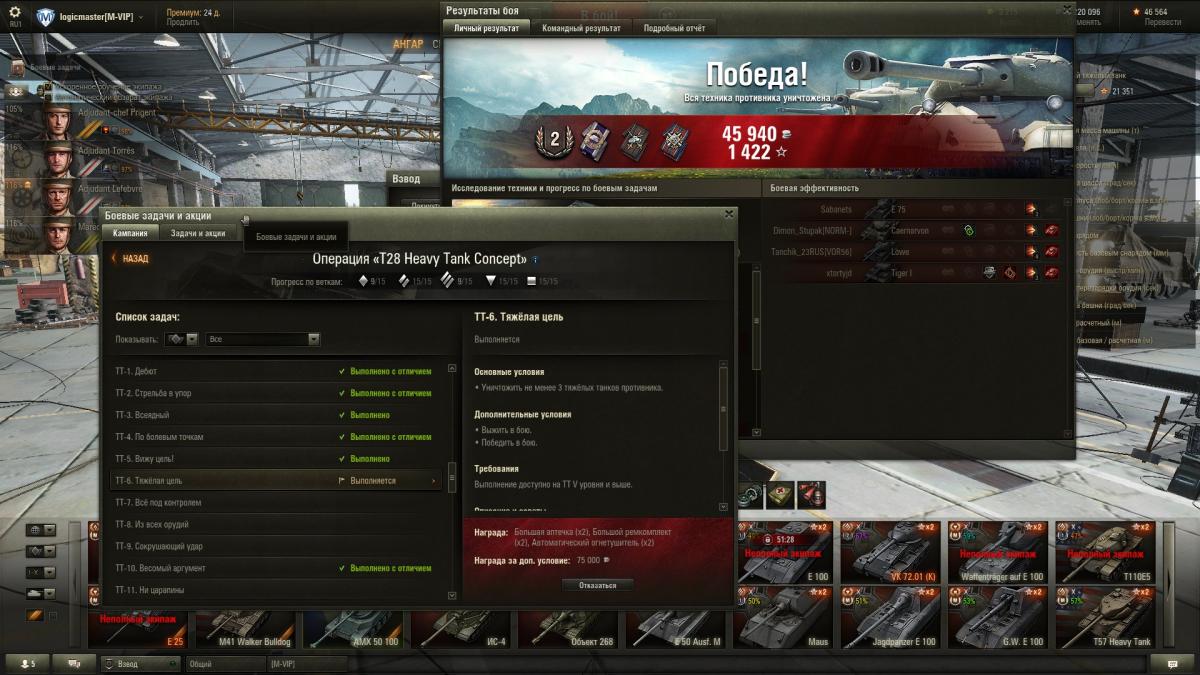
Task: Open the Взвод platoon chat button
Action: click(140, 663)
